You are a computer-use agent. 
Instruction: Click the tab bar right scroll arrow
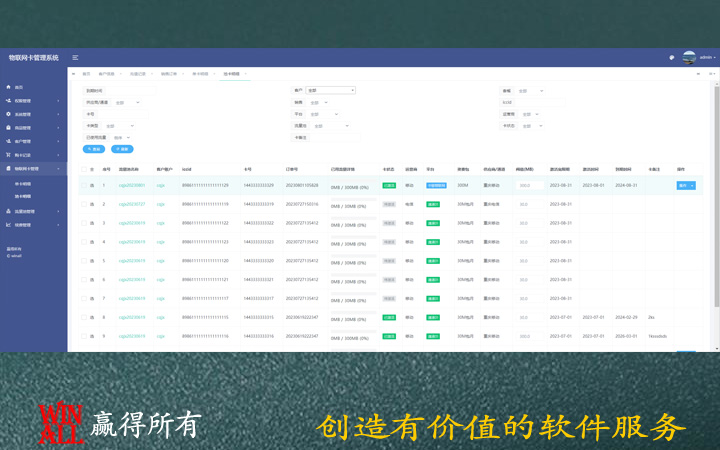[698, 74]
